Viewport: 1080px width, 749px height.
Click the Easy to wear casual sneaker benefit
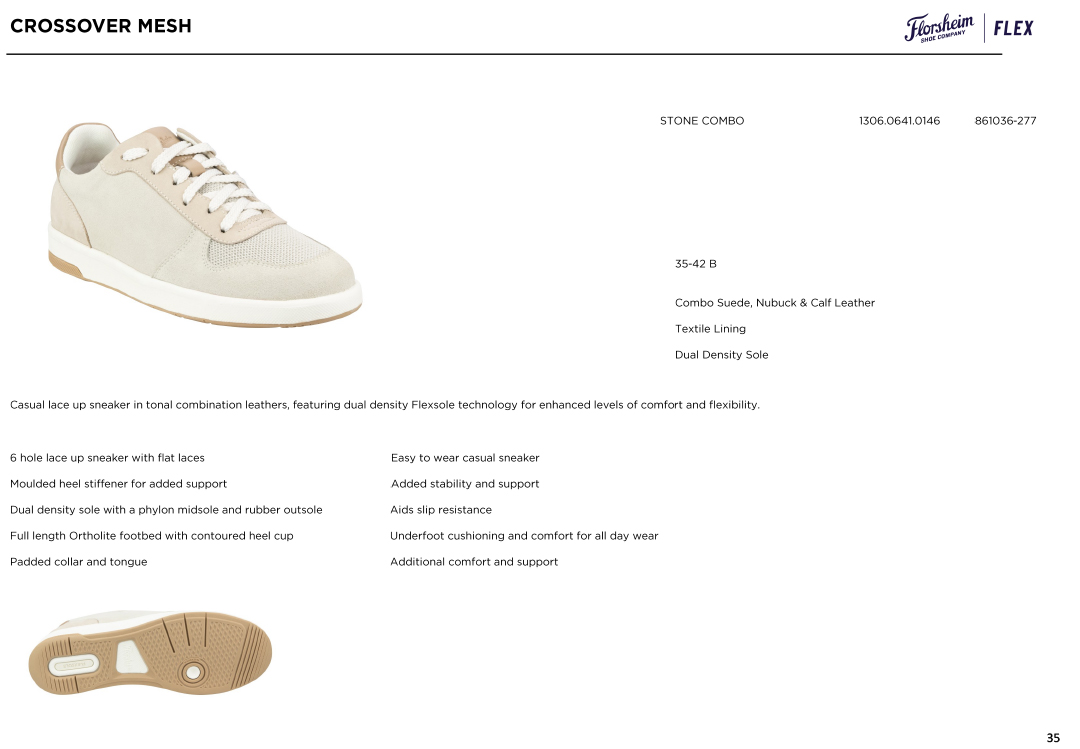[x=464, y=458]
